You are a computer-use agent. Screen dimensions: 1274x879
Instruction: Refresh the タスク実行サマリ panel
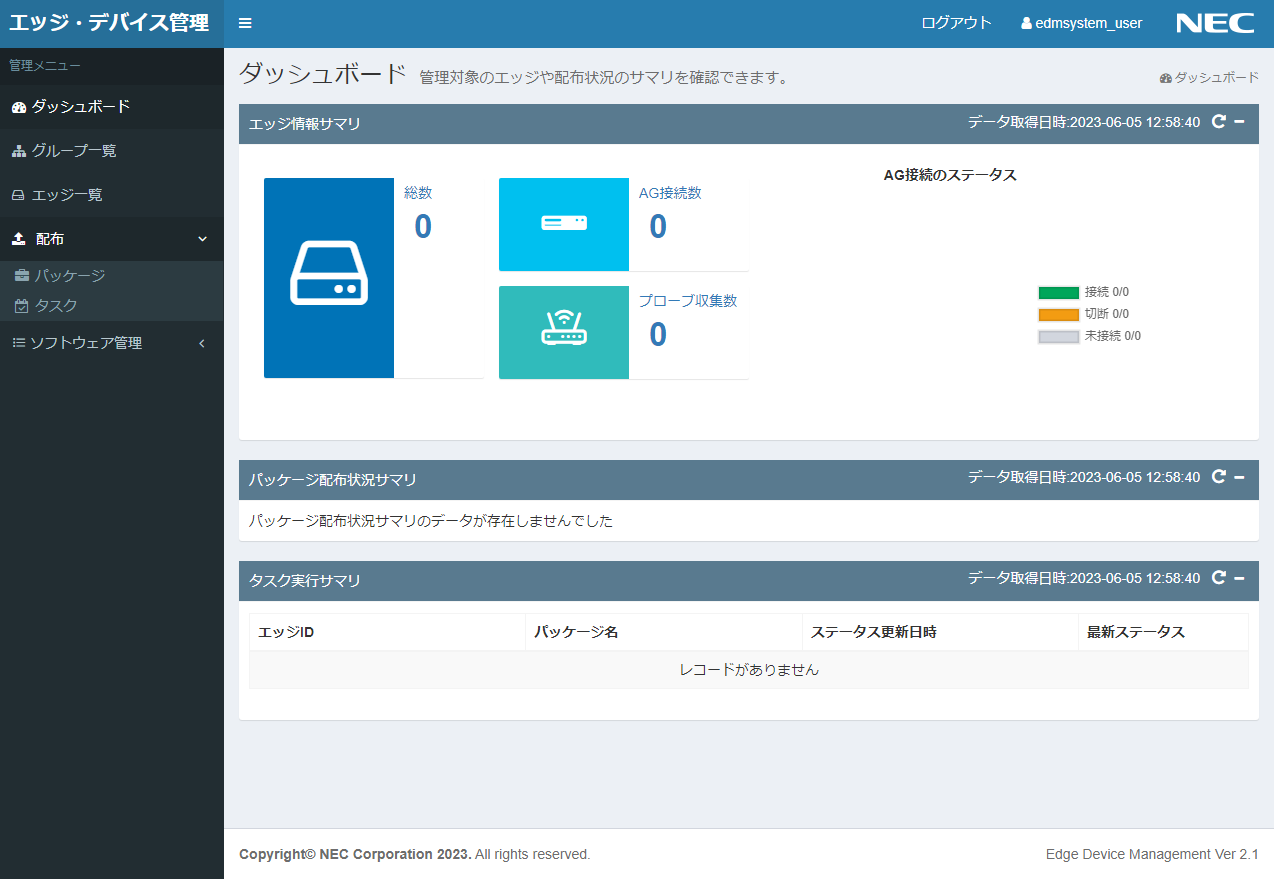pyautogui.click(x=1218, y=578)
